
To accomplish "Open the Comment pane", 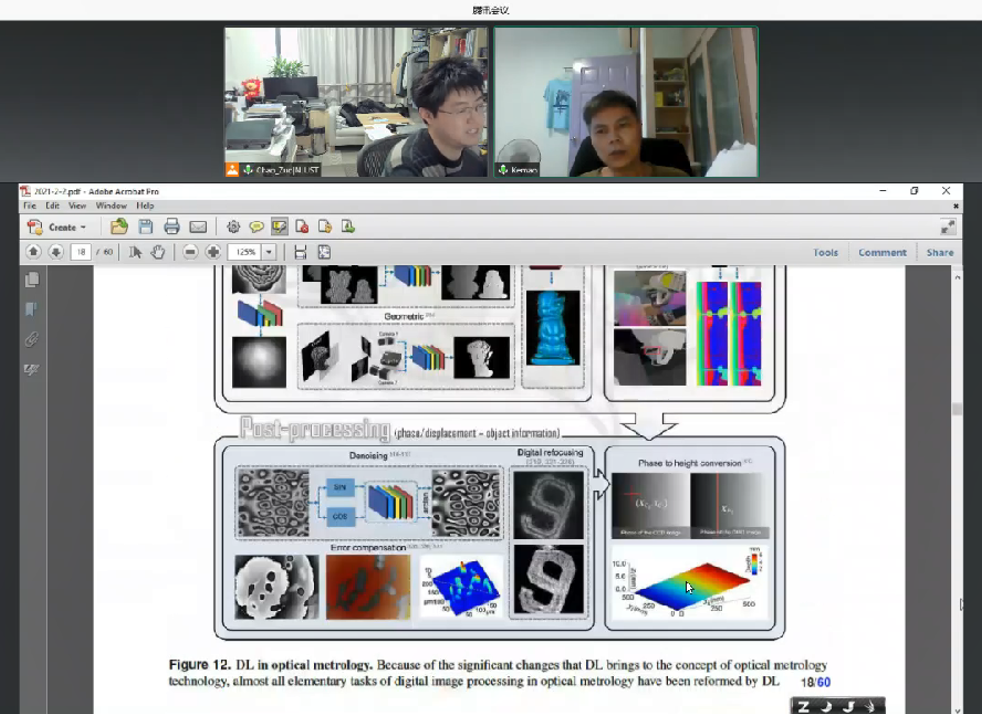I will coord(882,252).
